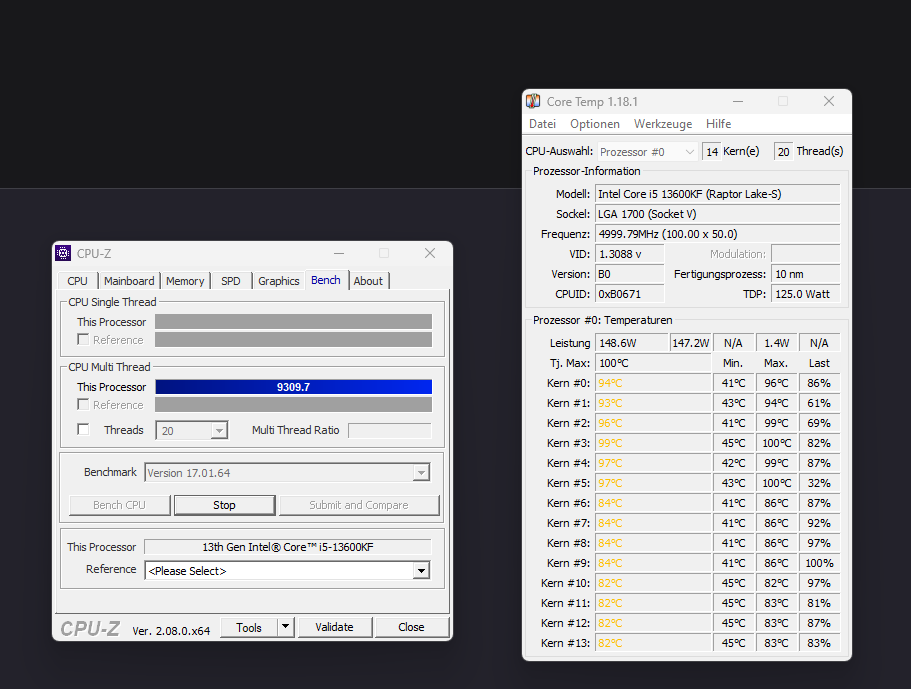The image size is (911, 689).
Task: Enable the Single Thread Reference checkbox
Action: click(x=83, y=339)
